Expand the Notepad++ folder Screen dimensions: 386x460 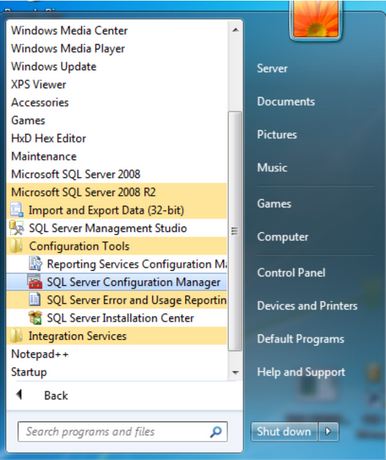click(40, 354)
